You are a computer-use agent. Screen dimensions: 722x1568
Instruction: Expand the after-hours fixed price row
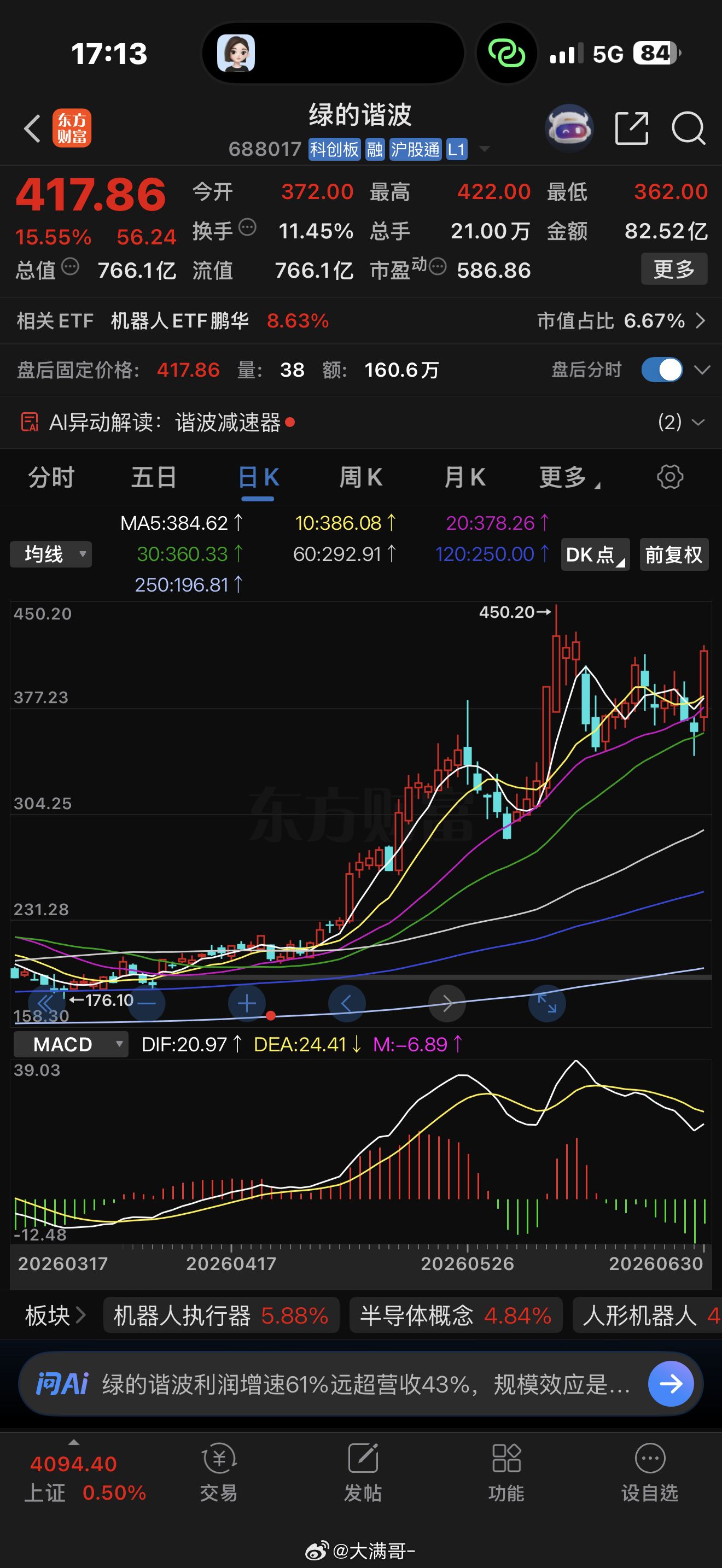tap(702, 370)
